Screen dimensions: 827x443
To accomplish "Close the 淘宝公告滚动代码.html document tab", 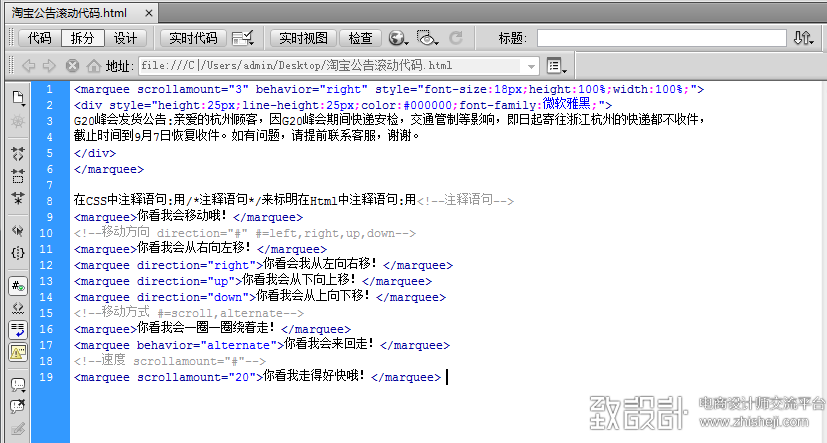I will coord(149,14).
